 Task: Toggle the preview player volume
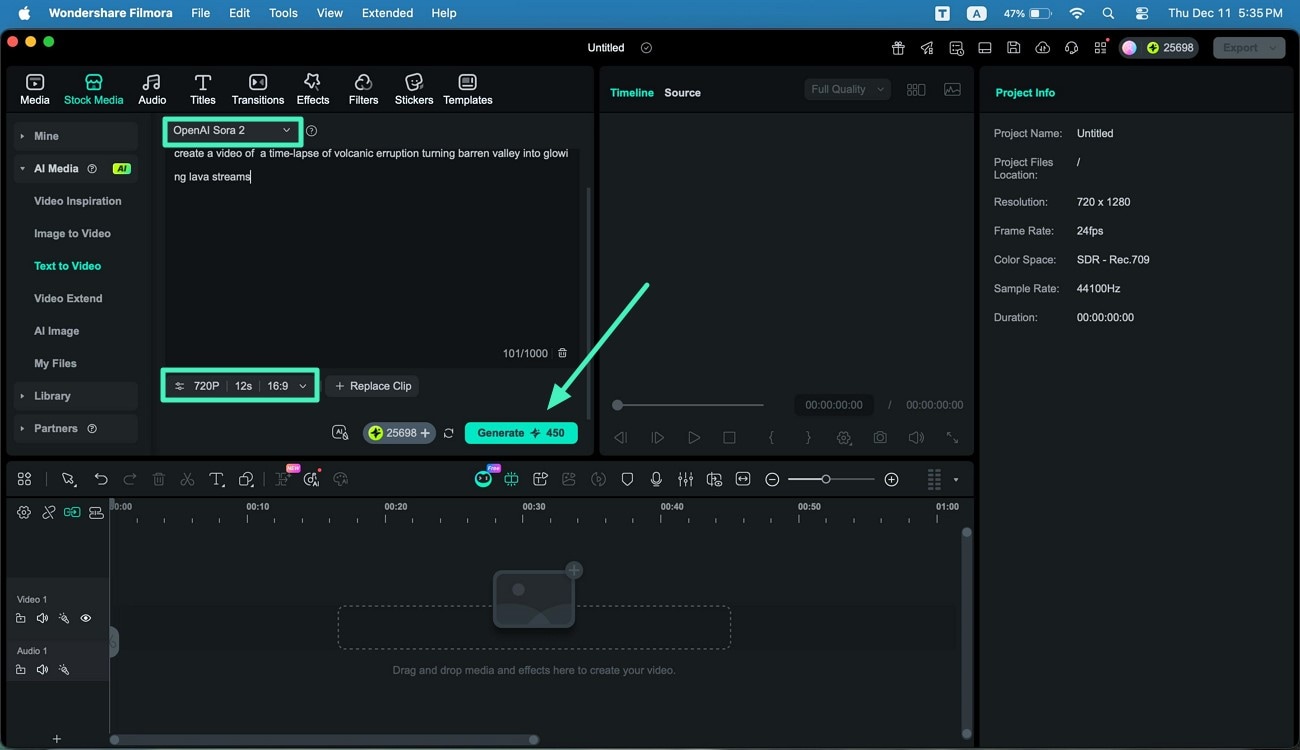(x=916, y=438)
